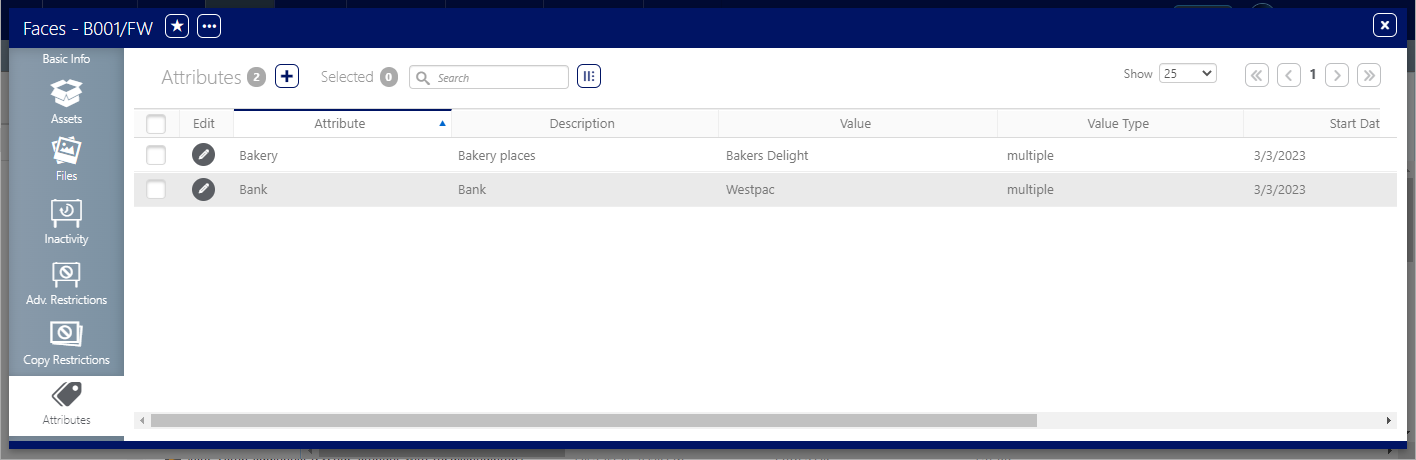Open Adv. Restrictions section
1416x460 pixels.
point(66,283)
